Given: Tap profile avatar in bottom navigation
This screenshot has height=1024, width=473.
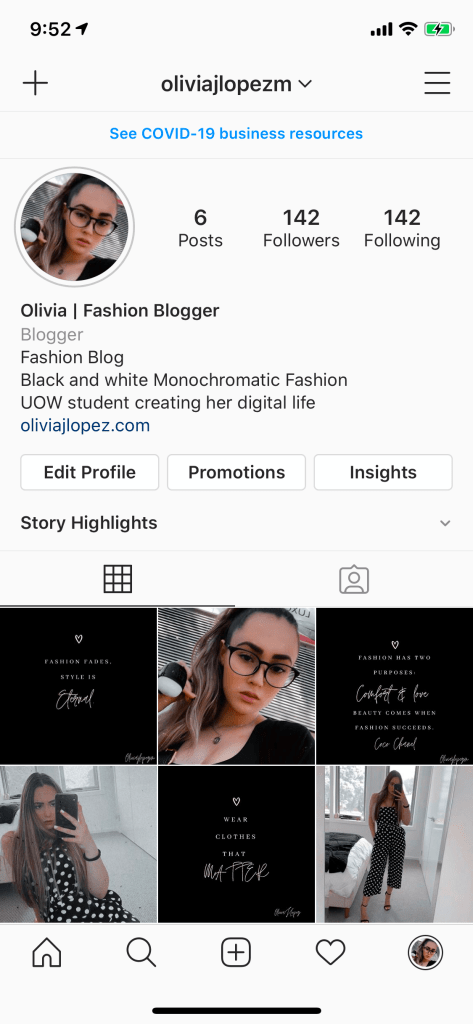Looking at the screenshot, I should (x=425, y=953).
